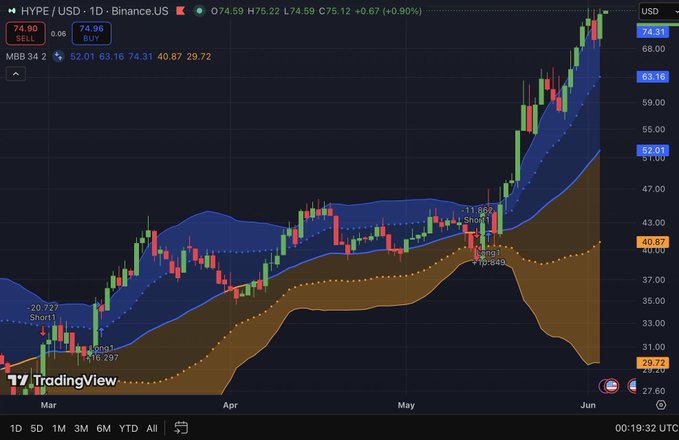
Task: Click the May label on the time axis
Action: (406, 405)
